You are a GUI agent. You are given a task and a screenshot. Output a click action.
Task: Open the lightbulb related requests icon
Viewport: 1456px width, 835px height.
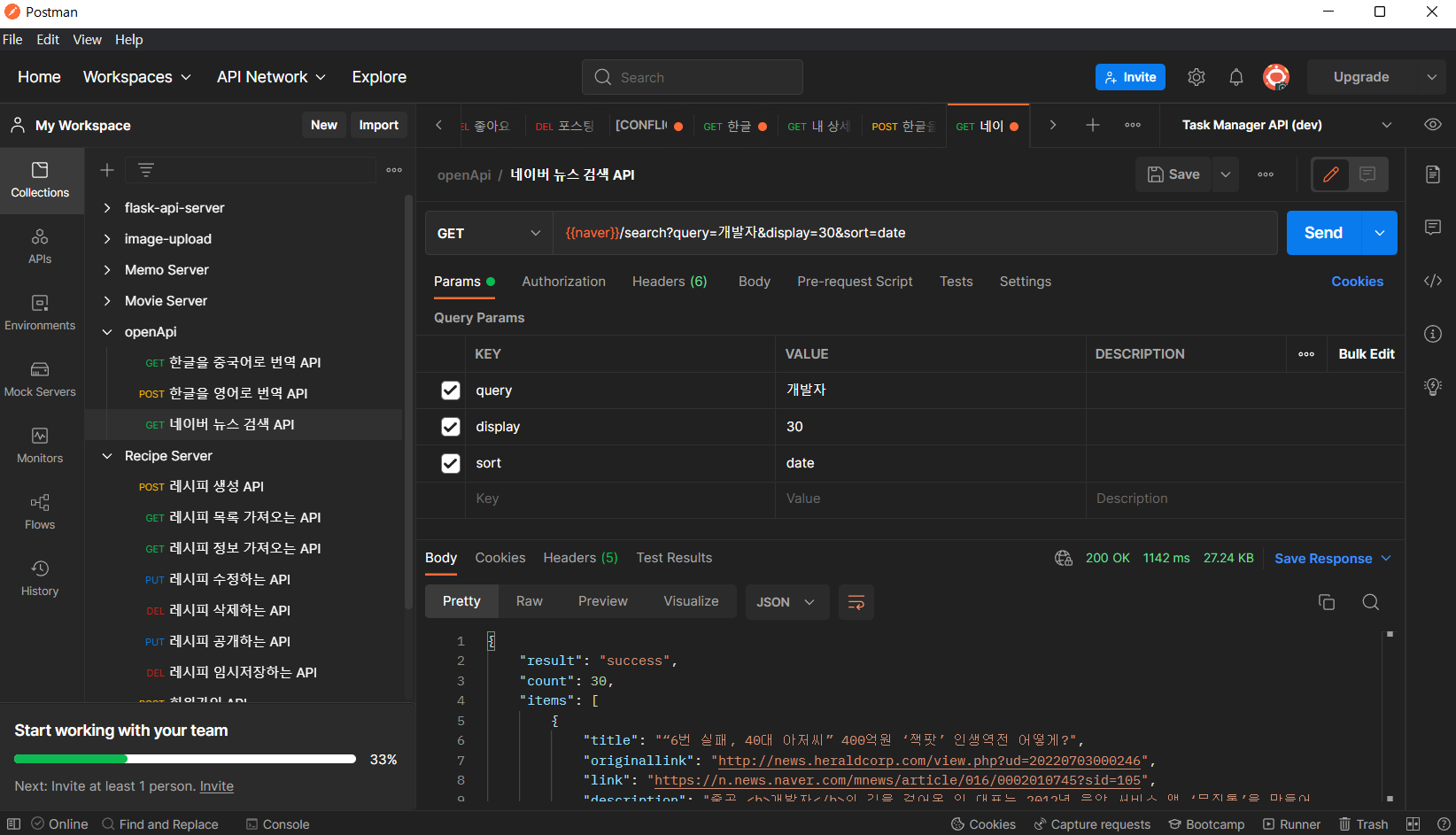(x=1433, y=387)
